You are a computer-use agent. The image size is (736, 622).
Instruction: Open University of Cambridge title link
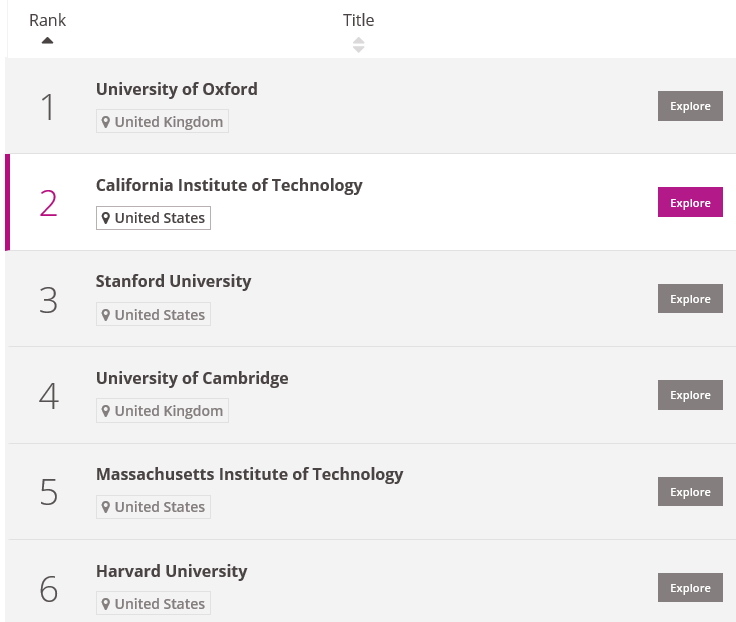(x=192, y=378)
